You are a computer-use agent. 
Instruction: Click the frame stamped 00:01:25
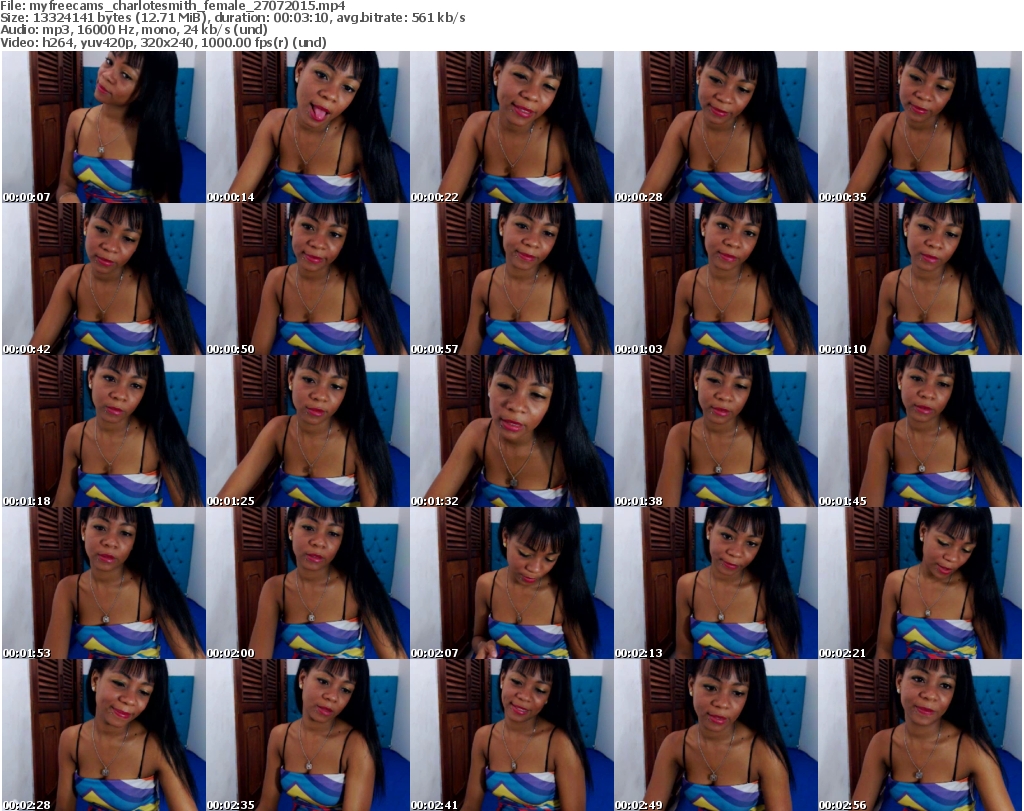point(308,431)
